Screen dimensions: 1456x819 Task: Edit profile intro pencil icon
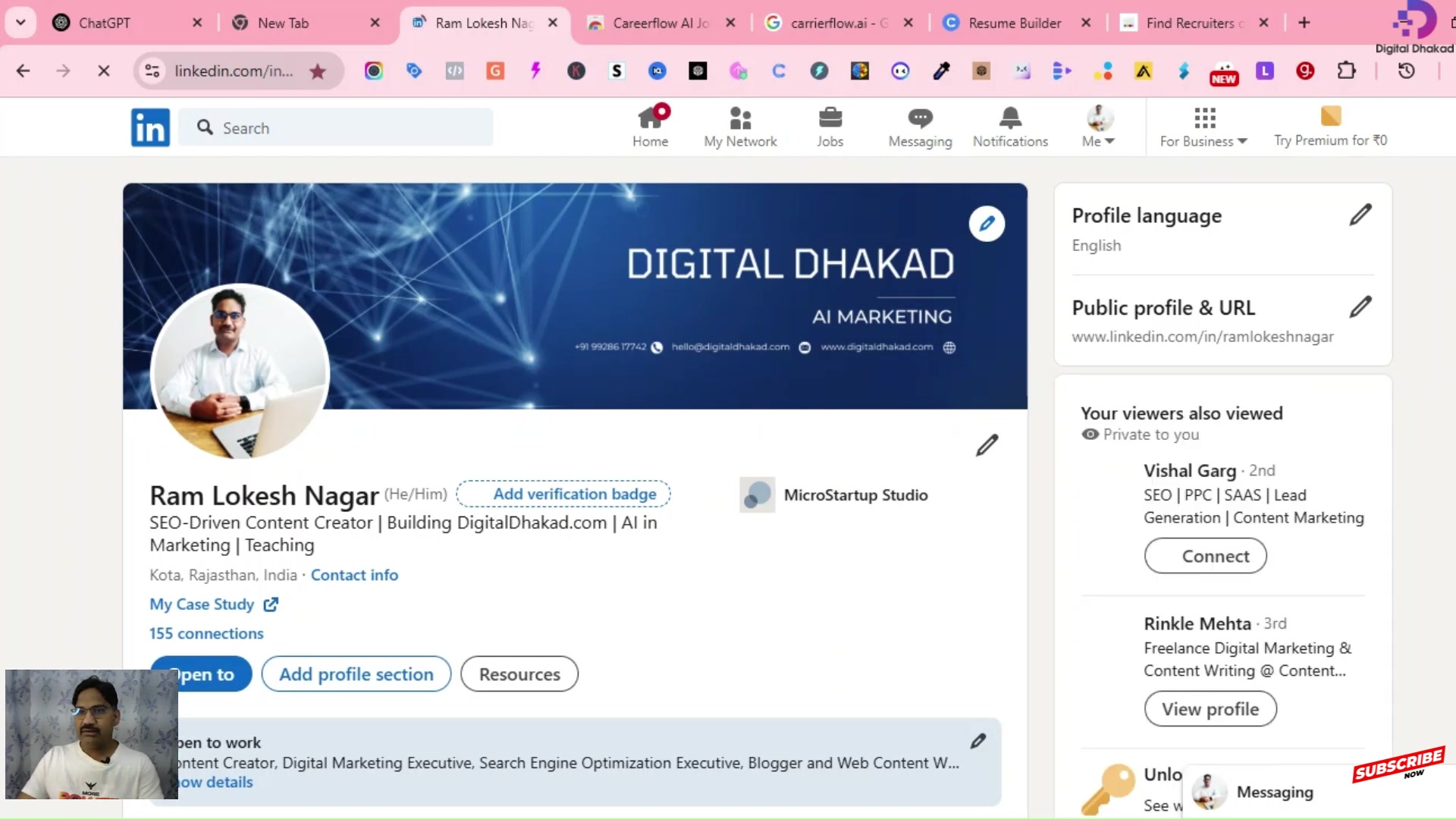(987, 445)
